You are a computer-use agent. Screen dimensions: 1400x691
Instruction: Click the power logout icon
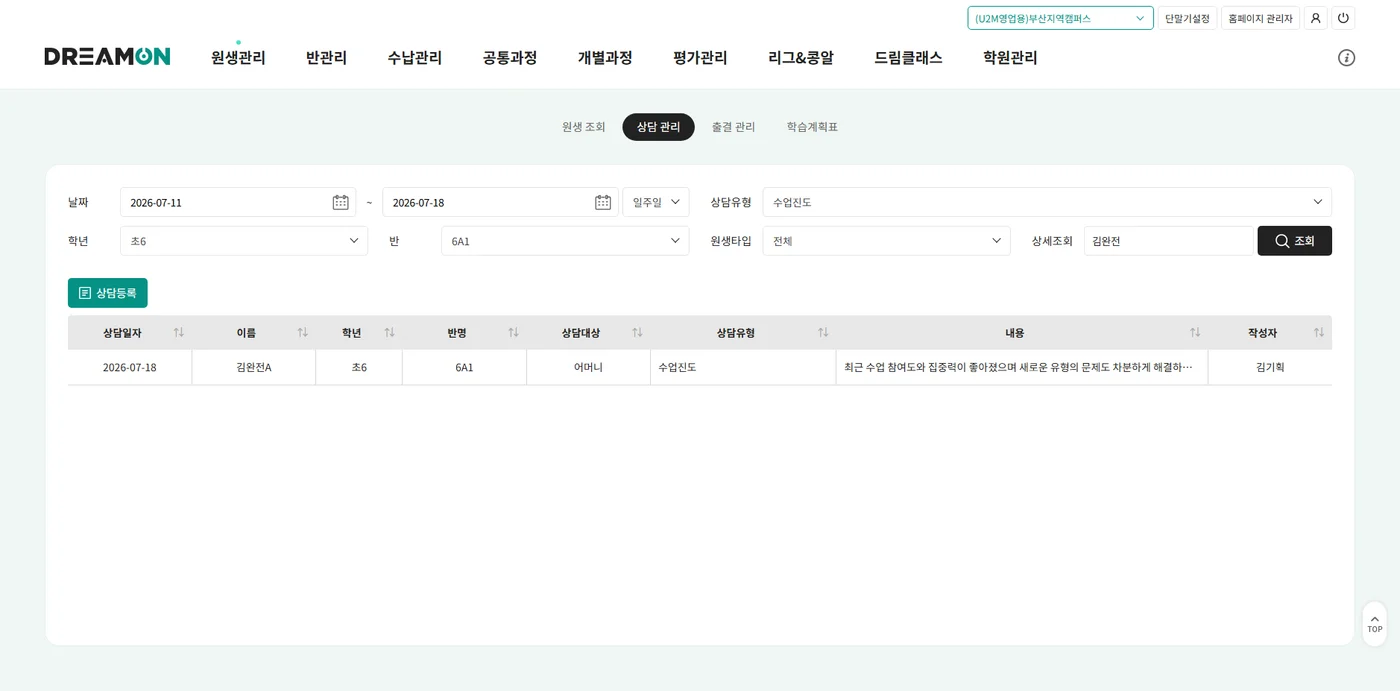click(1343, 18)
